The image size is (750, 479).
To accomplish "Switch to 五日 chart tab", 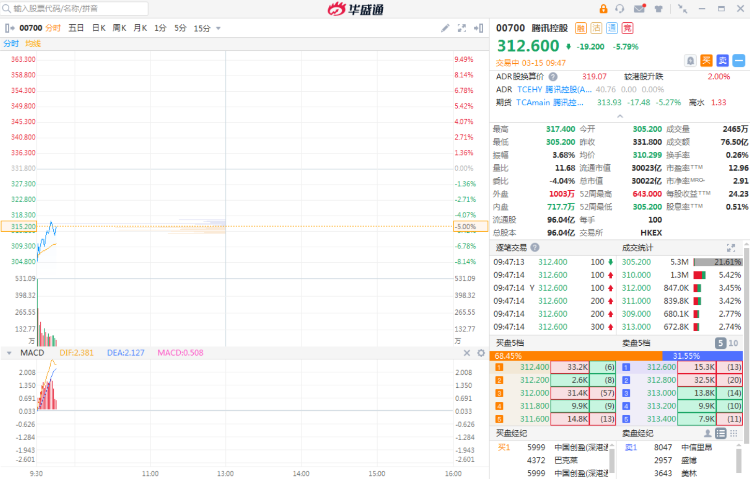I will [x=76, y=28].
